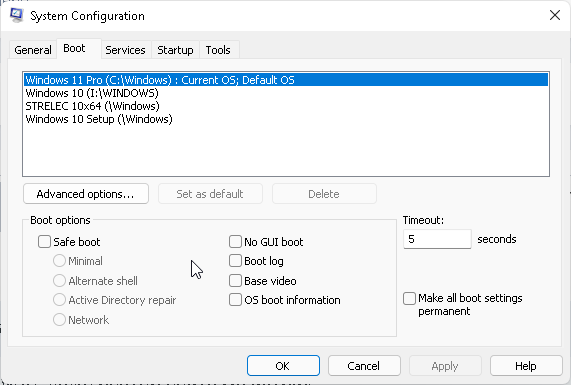
Task: Click the Apply button
Action: pos(445,366)
